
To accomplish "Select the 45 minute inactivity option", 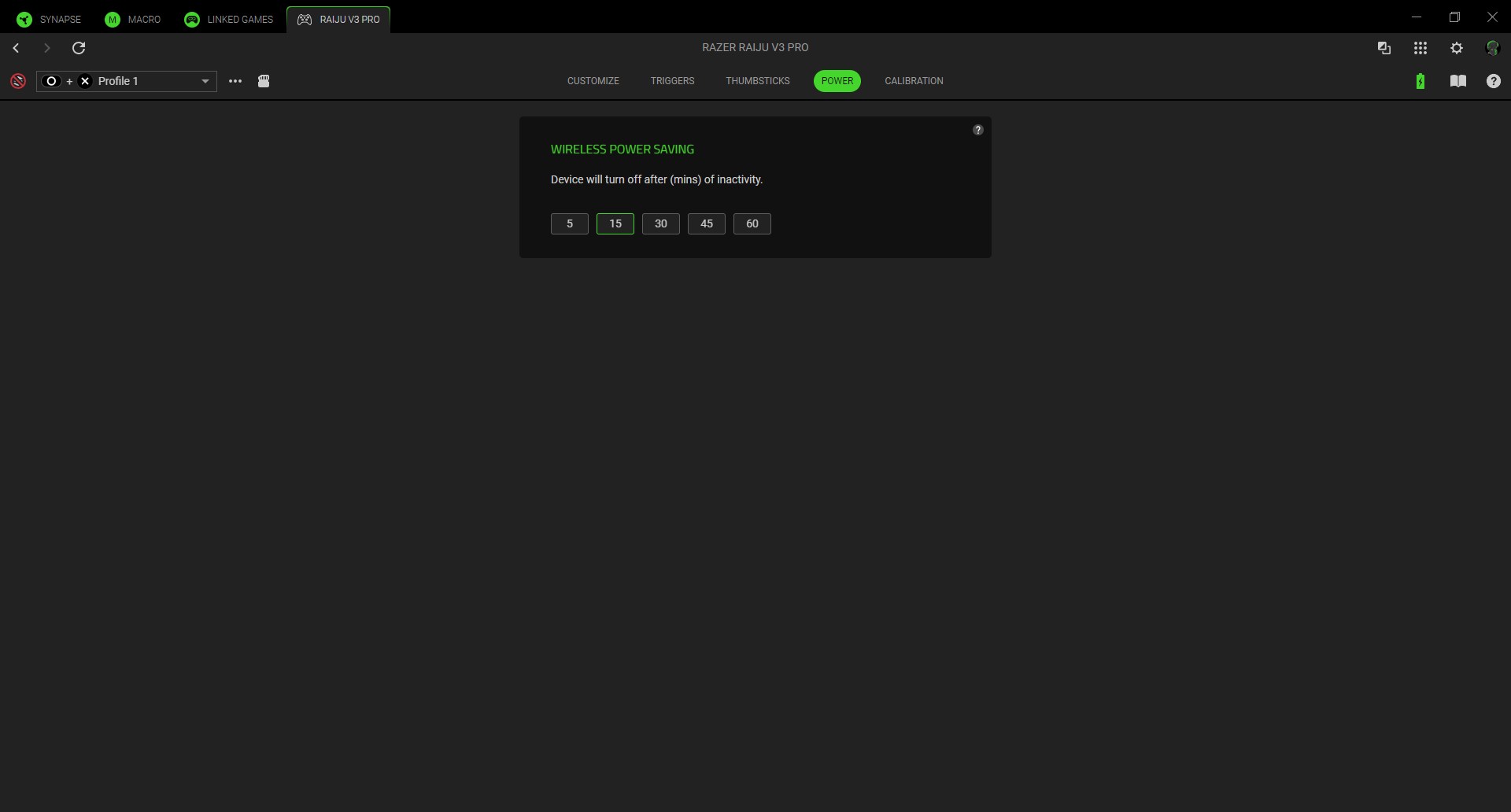I will point(706,224).
